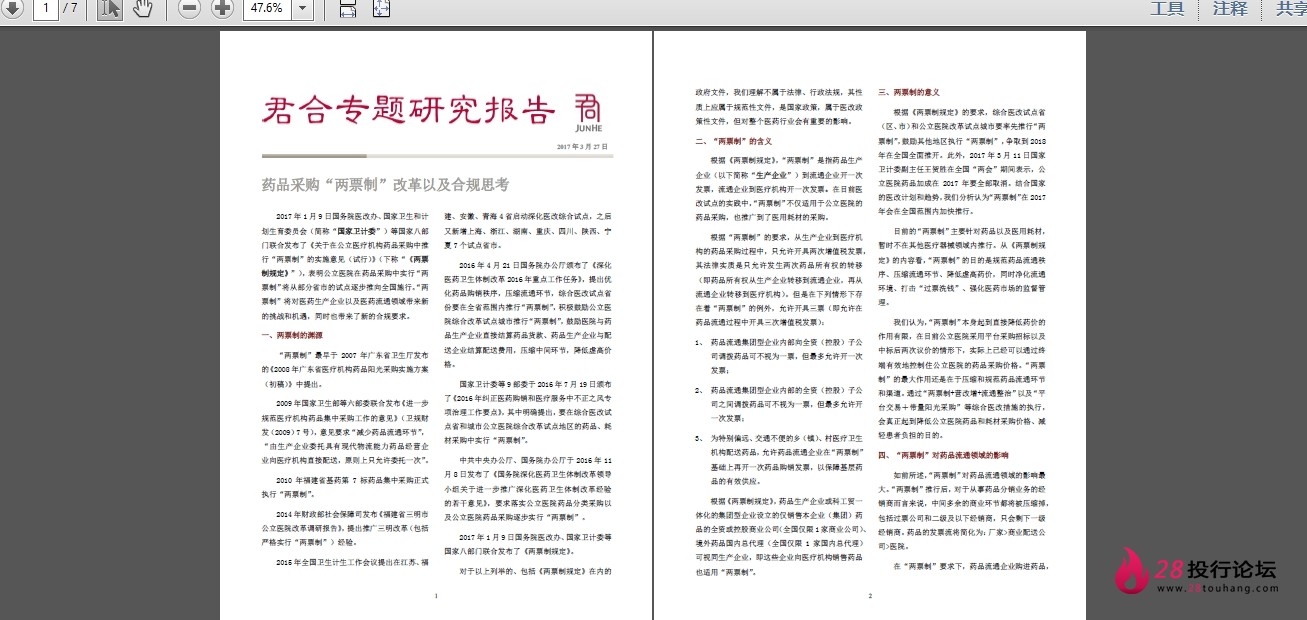Viewport: 1307px width, 620px height.
Task: Open the 注释 (Comment) pane
Action: pyautogui.click(x=1230, y=8)
